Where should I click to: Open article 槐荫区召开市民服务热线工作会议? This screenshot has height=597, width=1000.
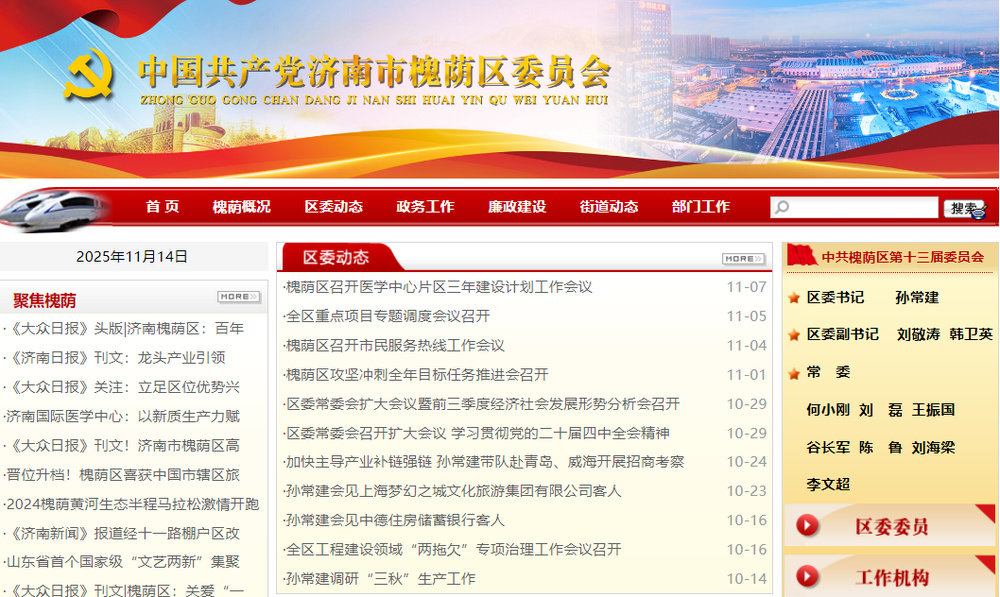[x=395, y=346]
